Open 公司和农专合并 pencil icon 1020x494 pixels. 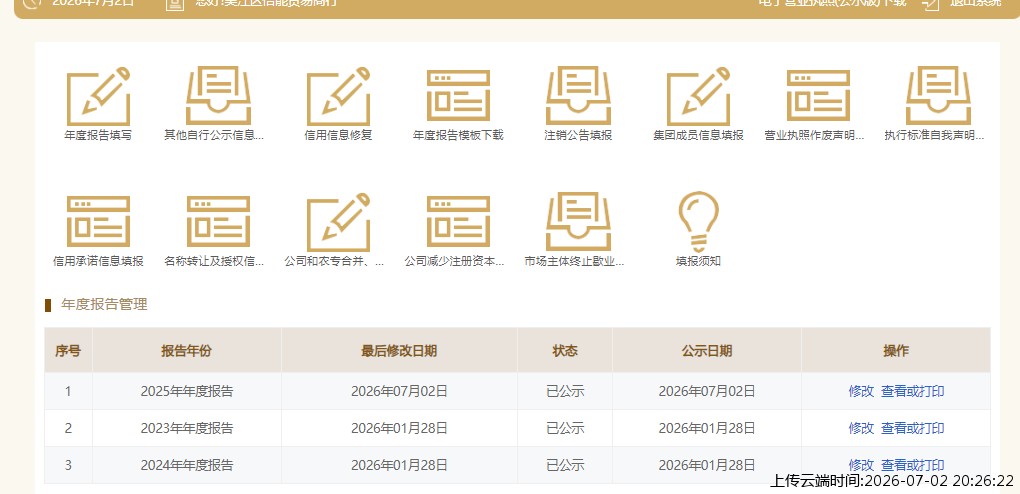click(x=338, y=222)
